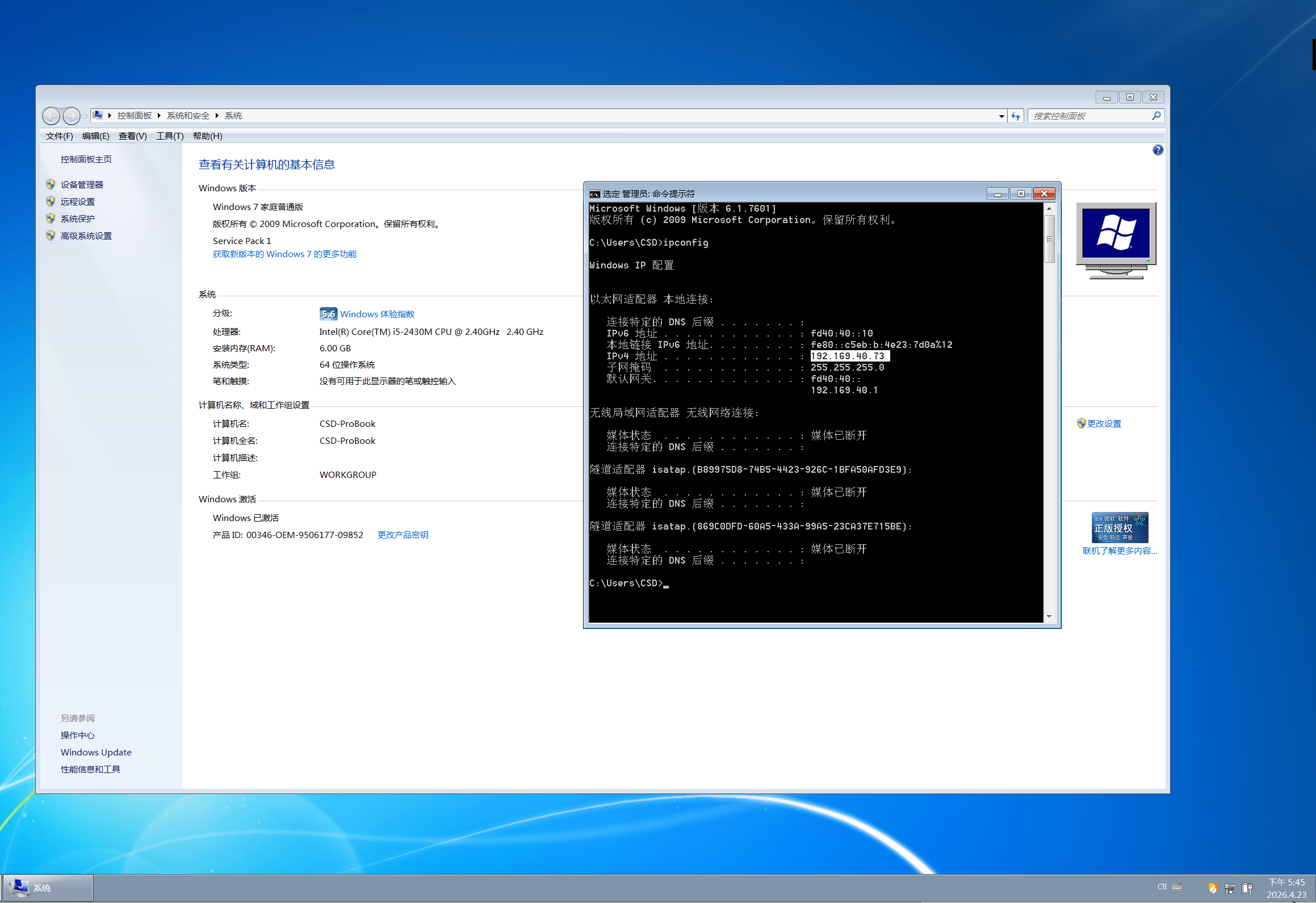The height and width of the screenshot is (903, 1316).
Task: Click the Back navigation arrow
Action: coord(51,116)
